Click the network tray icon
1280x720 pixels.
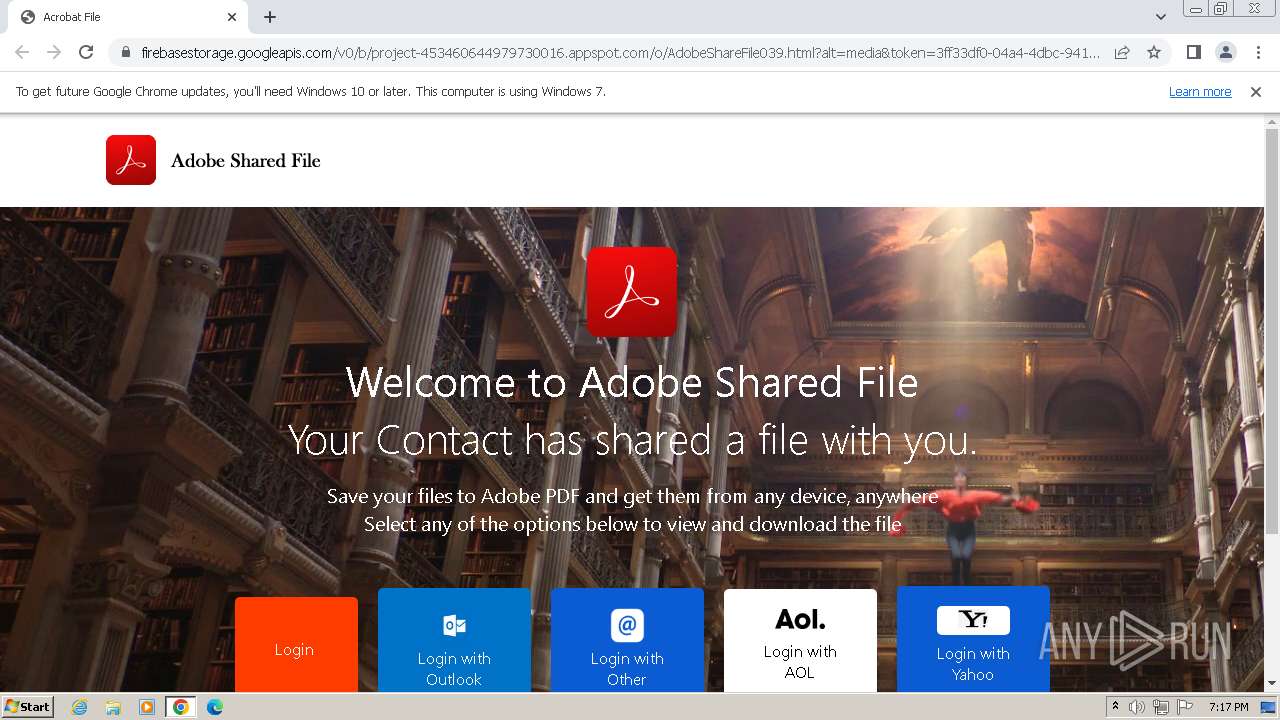click(1161, 707)
